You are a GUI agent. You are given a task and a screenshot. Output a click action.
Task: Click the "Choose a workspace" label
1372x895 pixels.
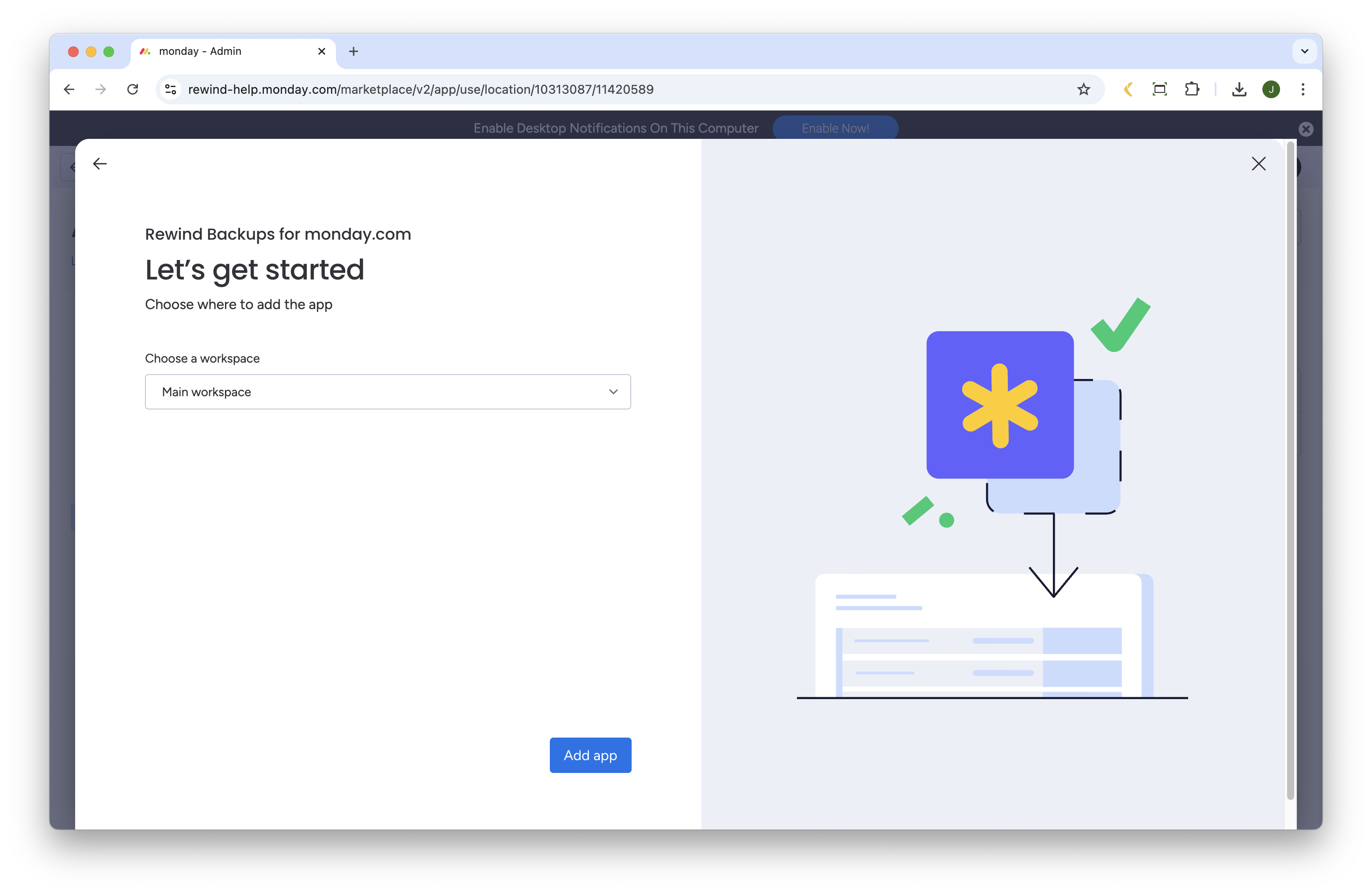point(202,358)
